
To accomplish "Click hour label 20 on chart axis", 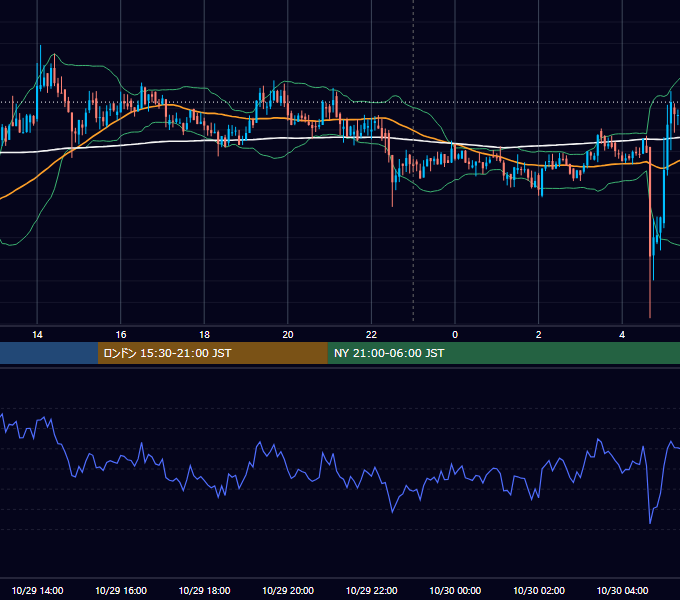I will tap(288, 335).
